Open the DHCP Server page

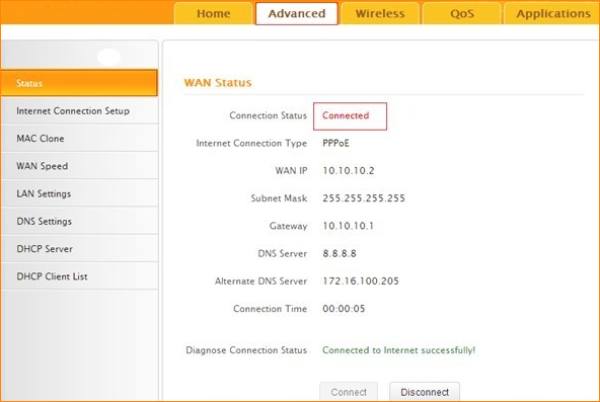79,248
